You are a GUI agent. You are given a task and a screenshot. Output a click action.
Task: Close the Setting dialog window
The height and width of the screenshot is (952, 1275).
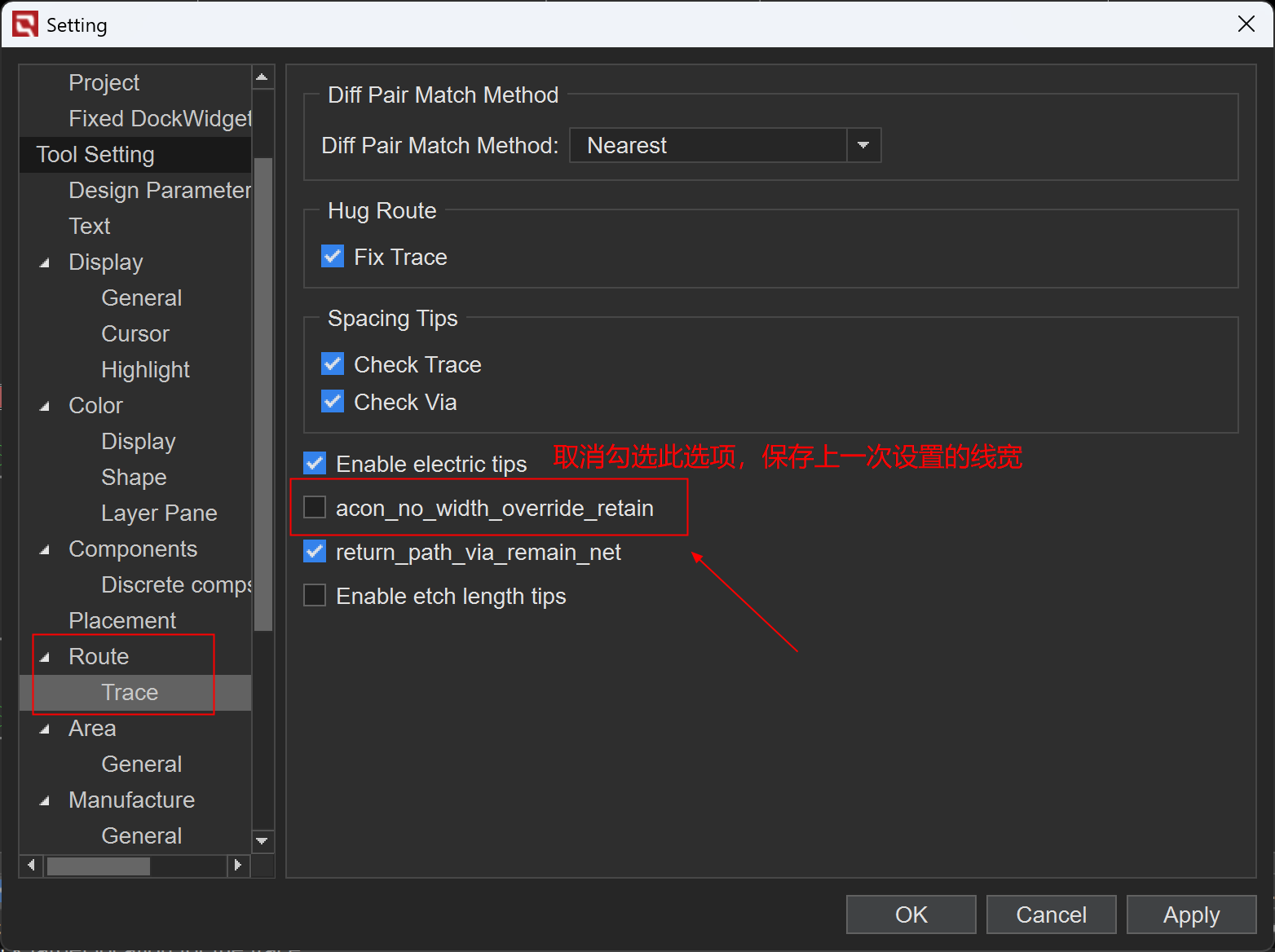tap(1246, 24)
